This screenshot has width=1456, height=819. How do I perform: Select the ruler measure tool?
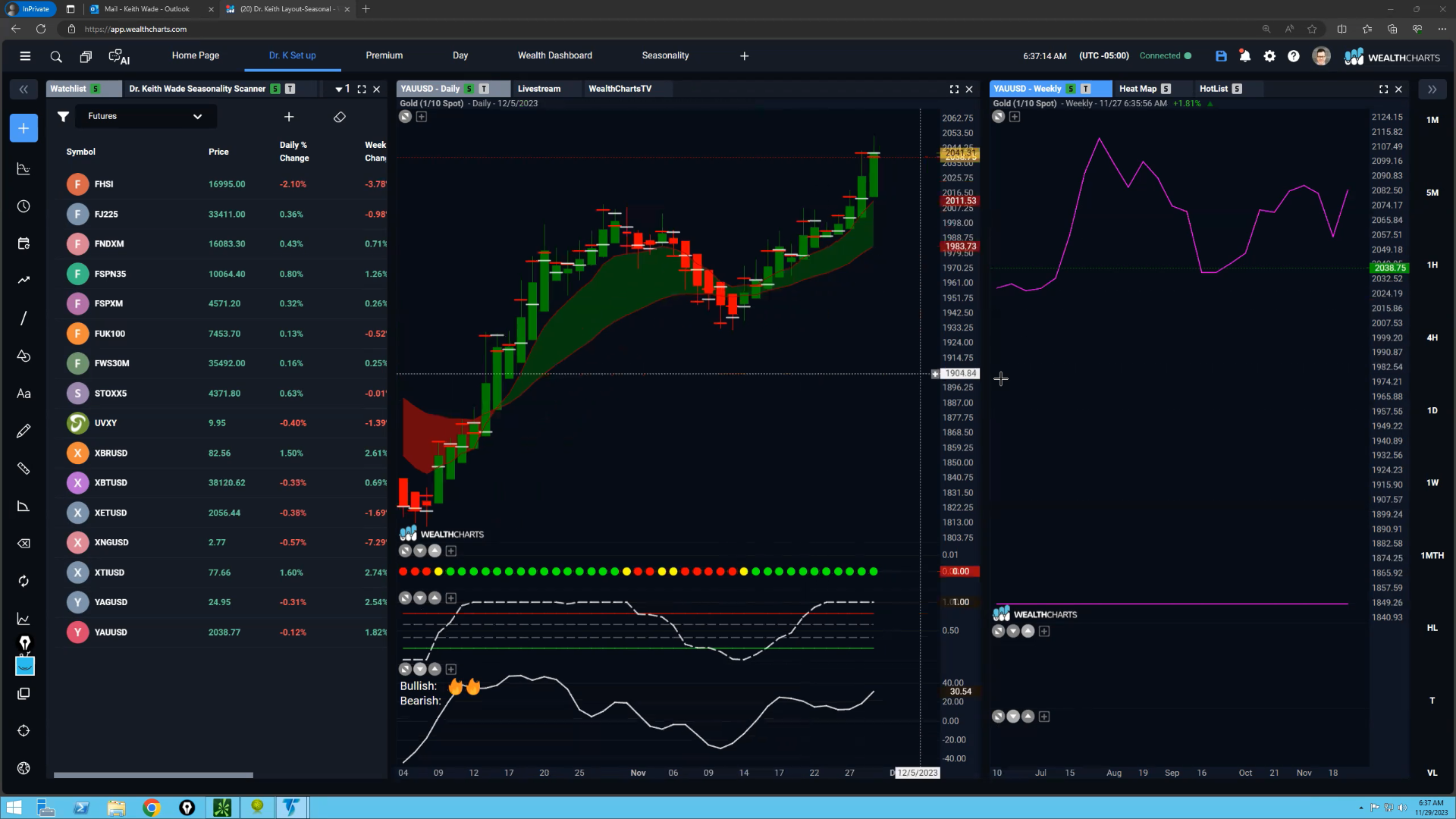[24, 468]
